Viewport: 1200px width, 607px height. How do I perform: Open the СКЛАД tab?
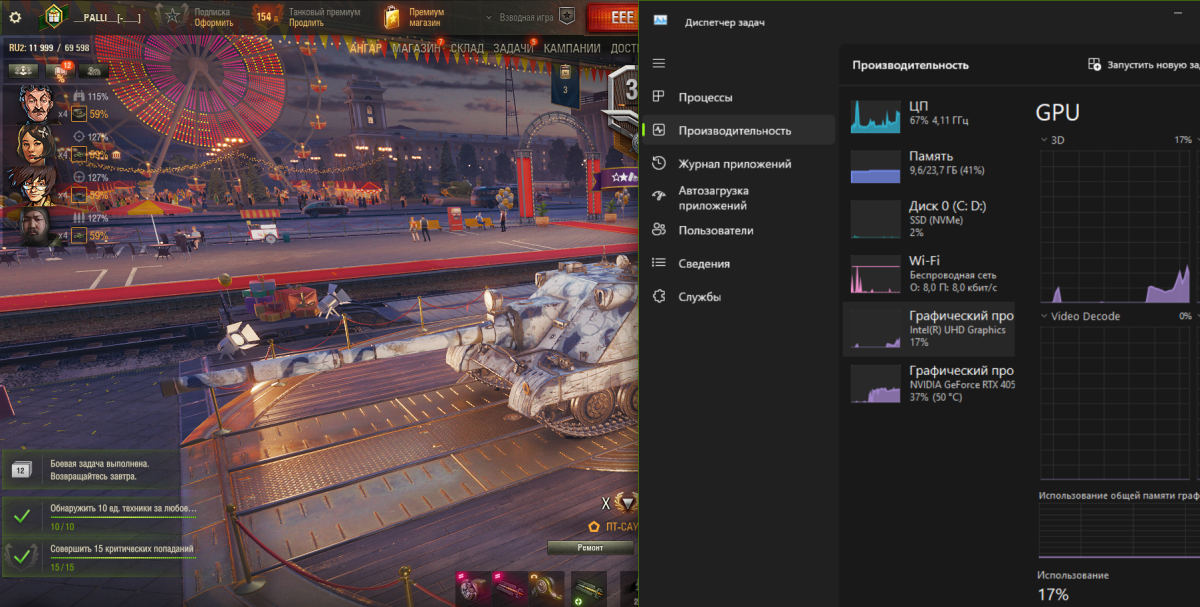[467, 48]
